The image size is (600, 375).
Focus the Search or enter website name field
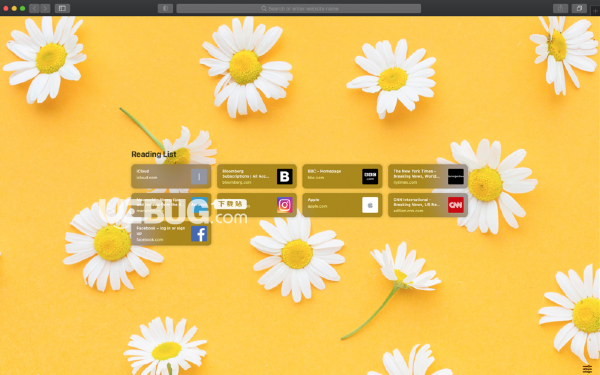(298, 8)
